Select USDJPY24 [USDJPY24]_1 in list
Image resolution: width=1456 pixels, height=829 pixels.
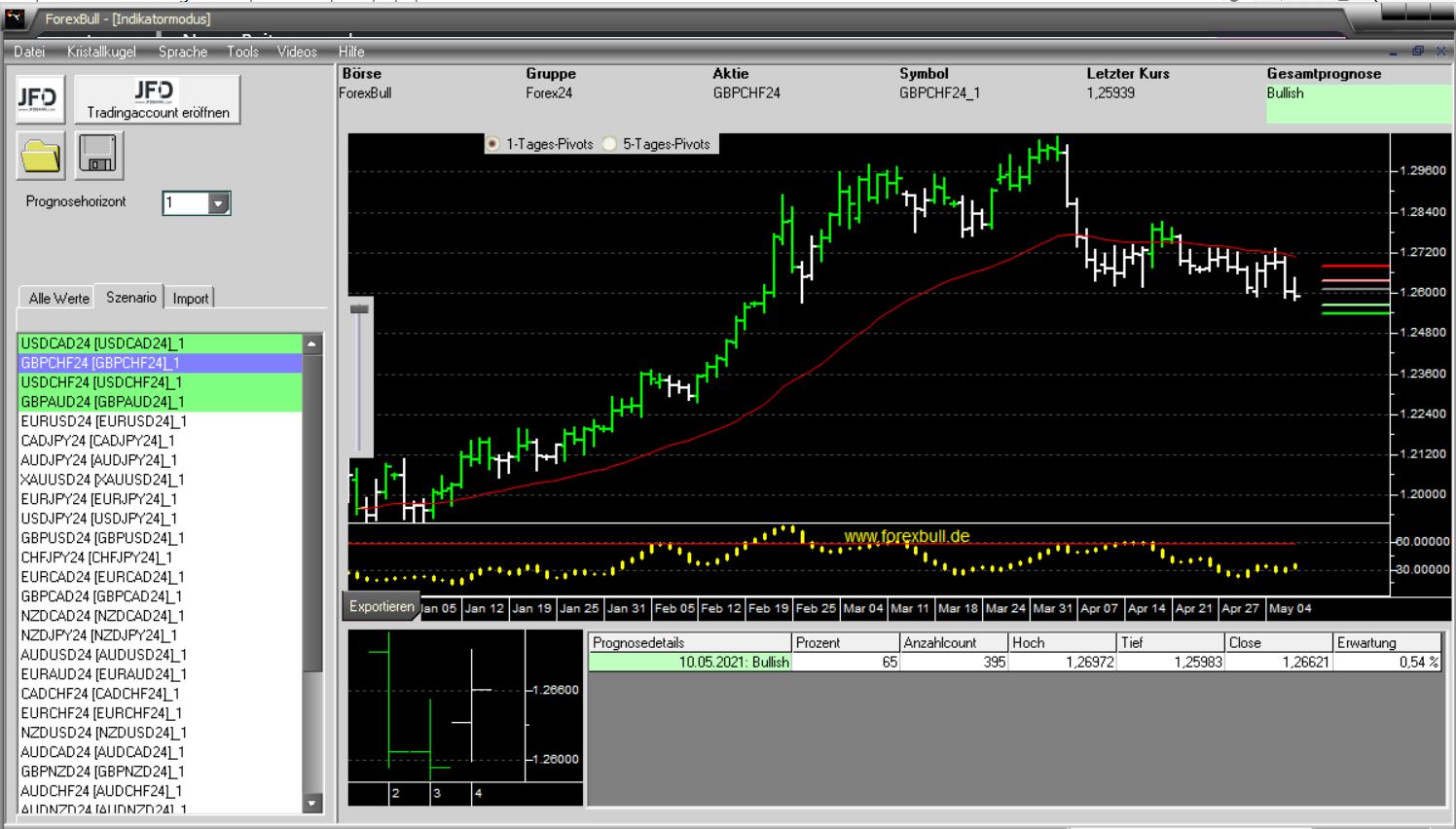point(161,519)
